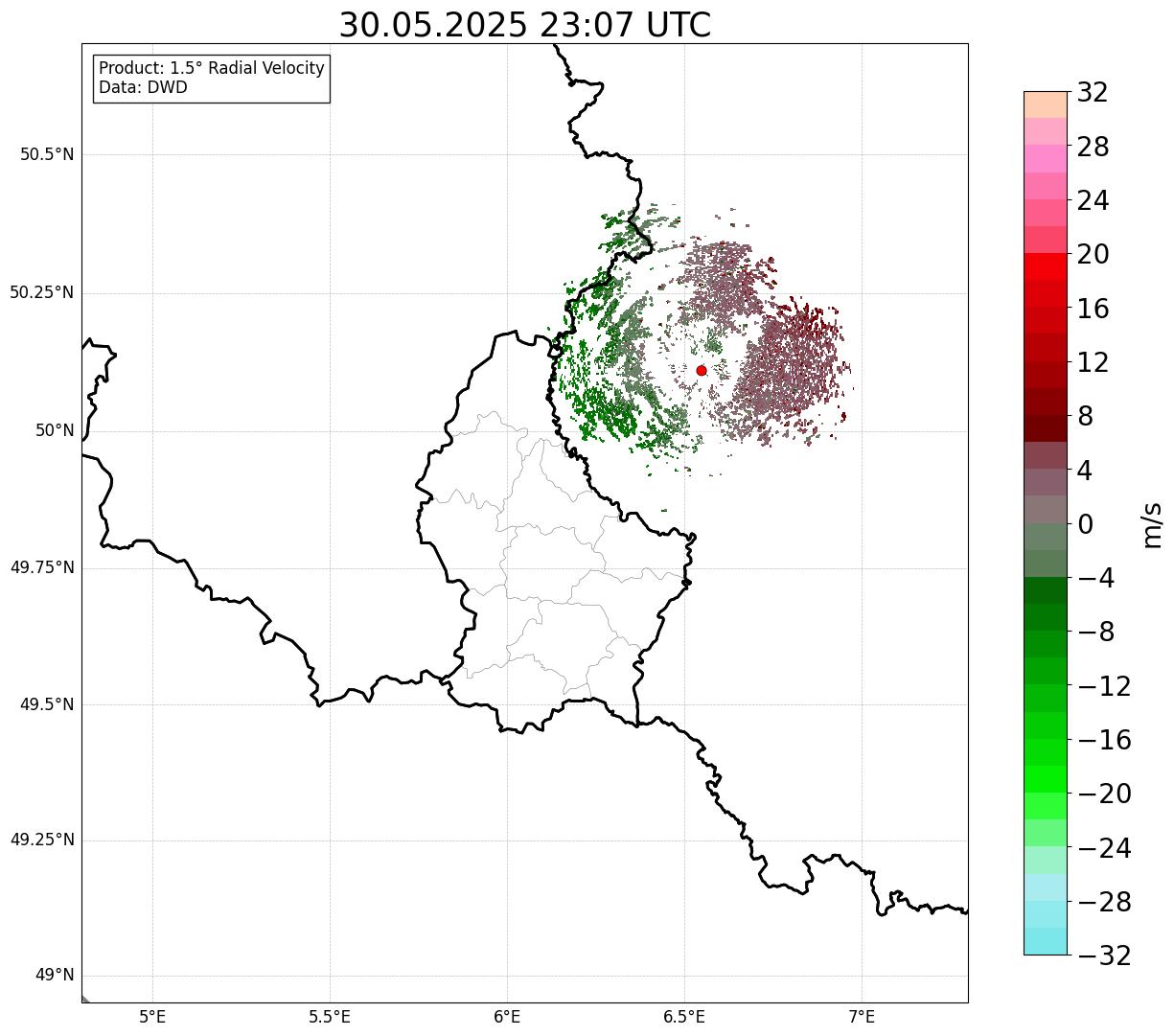
Task: Click the 6.5°E longitude label
Action: [684, 1017]
